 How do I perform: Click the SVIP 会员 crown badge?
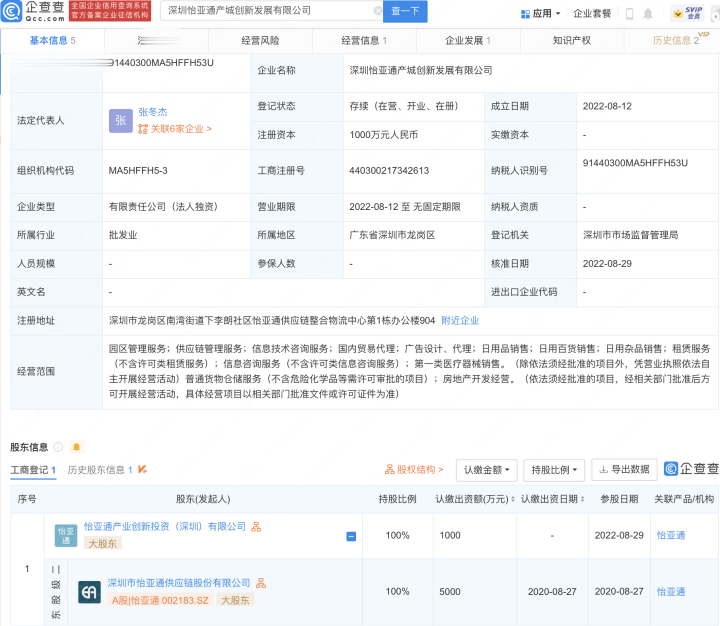pyautogui.click(x=688, y=13)
